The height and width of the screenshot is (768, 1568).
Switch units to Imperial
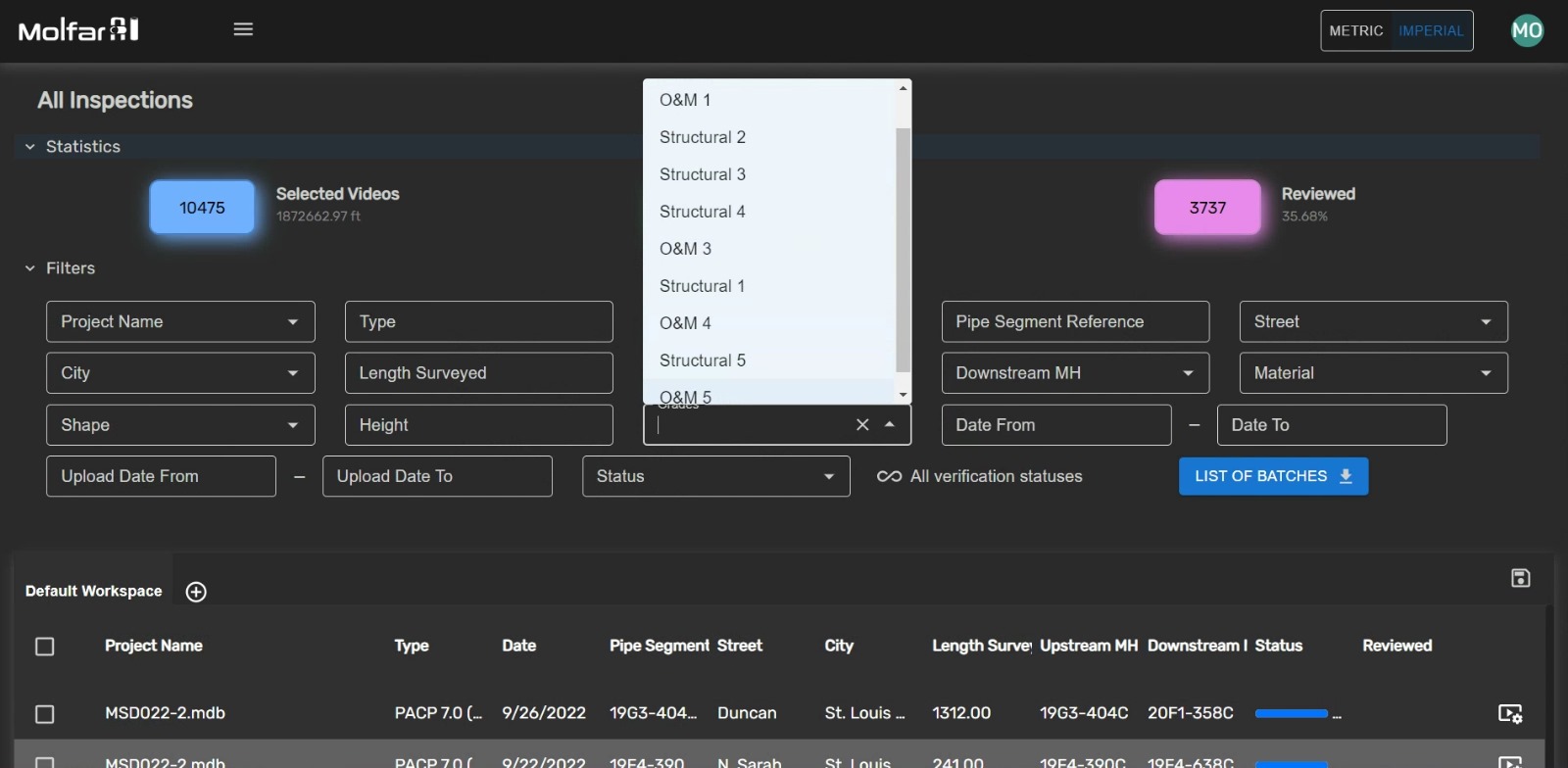(1431, 30)
